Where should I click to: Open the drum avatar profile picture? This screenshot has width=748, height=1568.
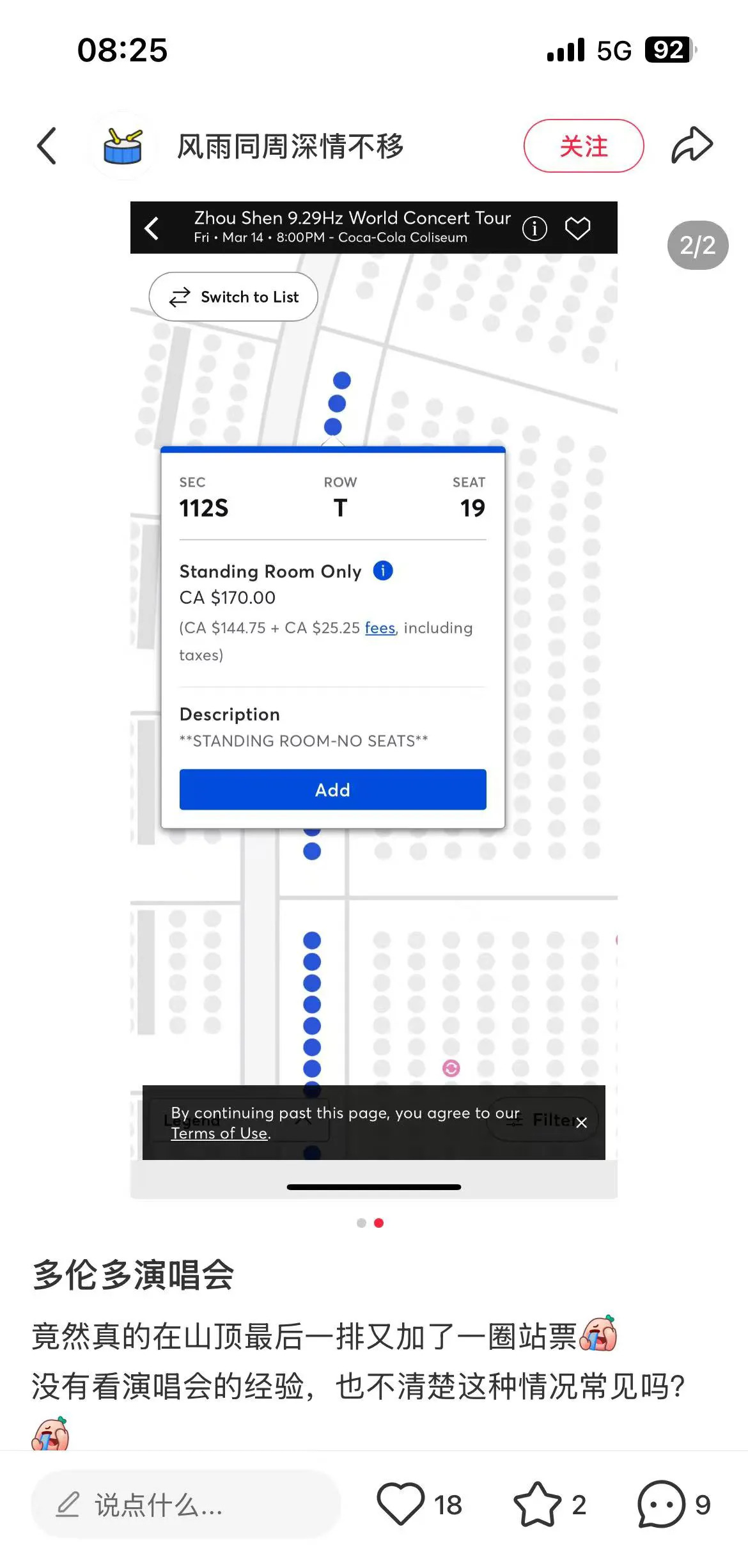[x=122, y=146]
